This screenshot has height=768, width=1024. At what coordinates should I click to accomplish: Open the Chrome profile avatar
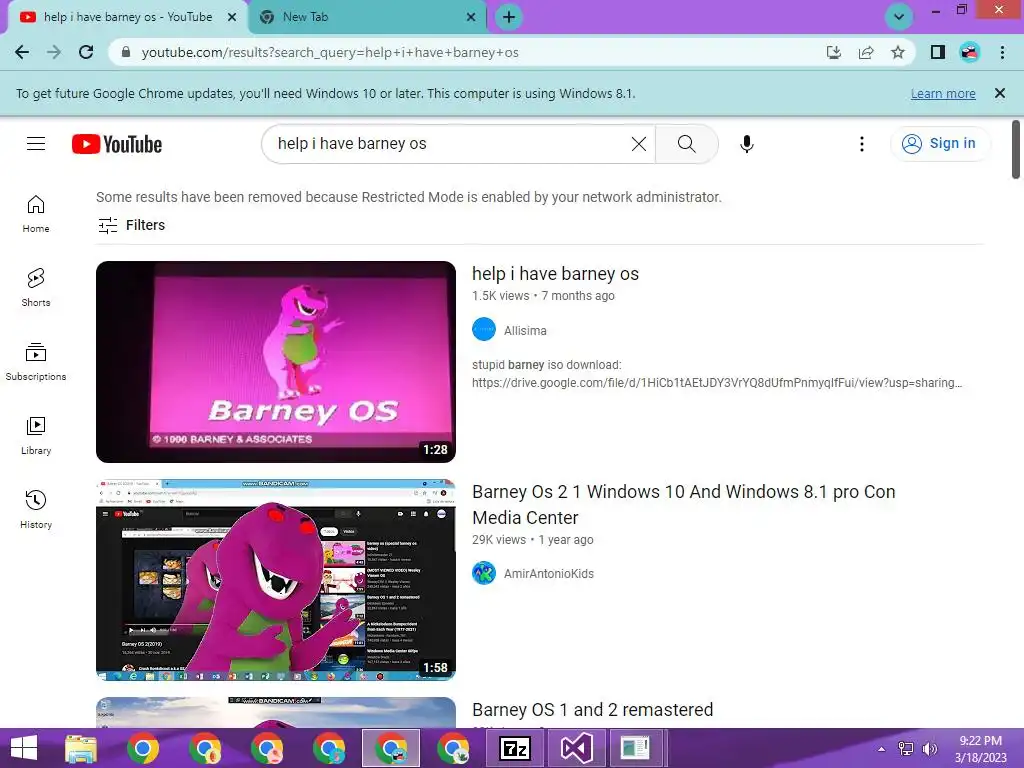point(970,52)
